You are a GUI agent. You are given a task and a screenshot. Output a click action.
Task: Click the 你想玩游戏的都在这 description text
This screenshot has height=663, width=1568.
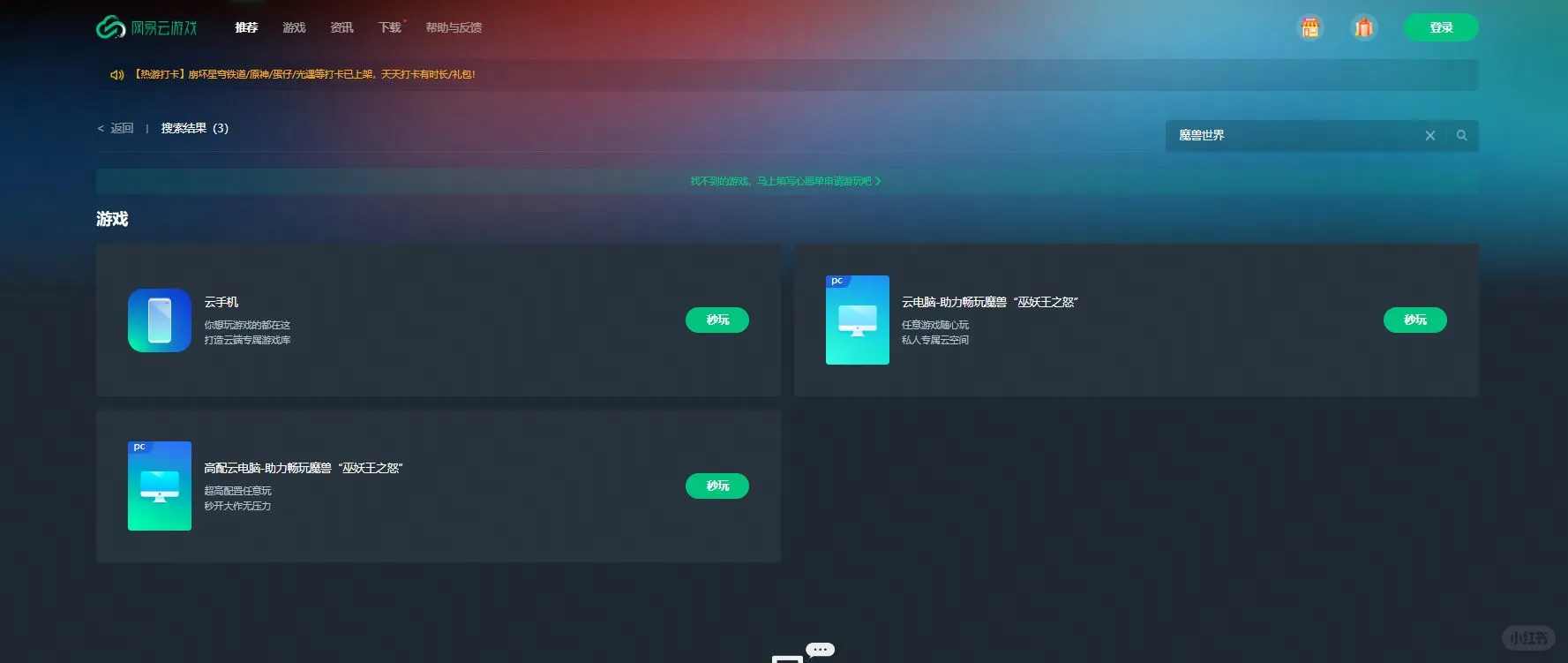pyautogui.click(x=247, y=325)
